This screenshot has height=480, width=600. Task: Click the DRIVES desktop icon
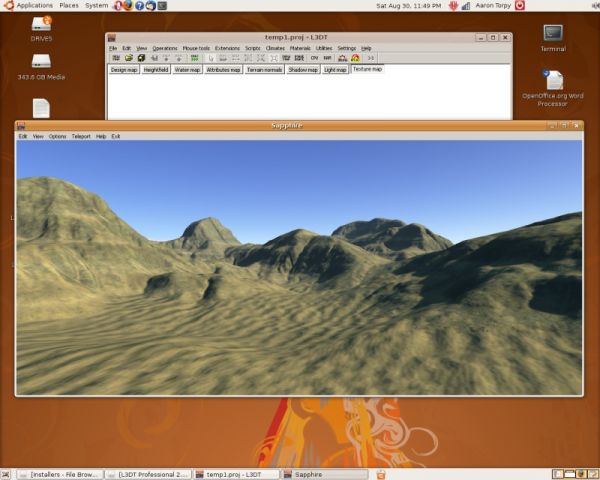point(41,24)
